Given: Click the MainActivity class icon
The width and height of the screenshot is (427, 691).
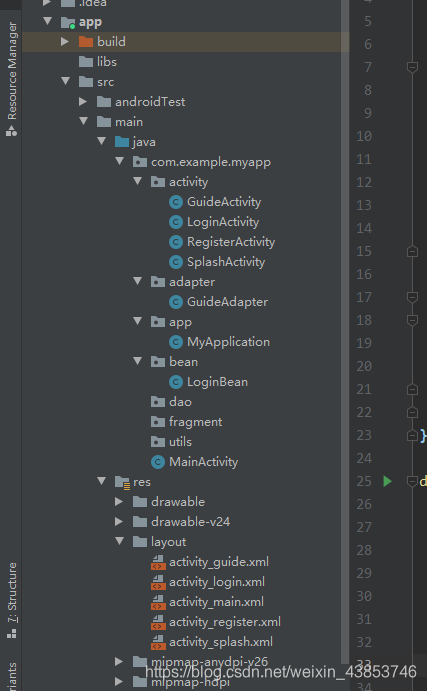Looking at the screenshot, I should tap(158, 462).
